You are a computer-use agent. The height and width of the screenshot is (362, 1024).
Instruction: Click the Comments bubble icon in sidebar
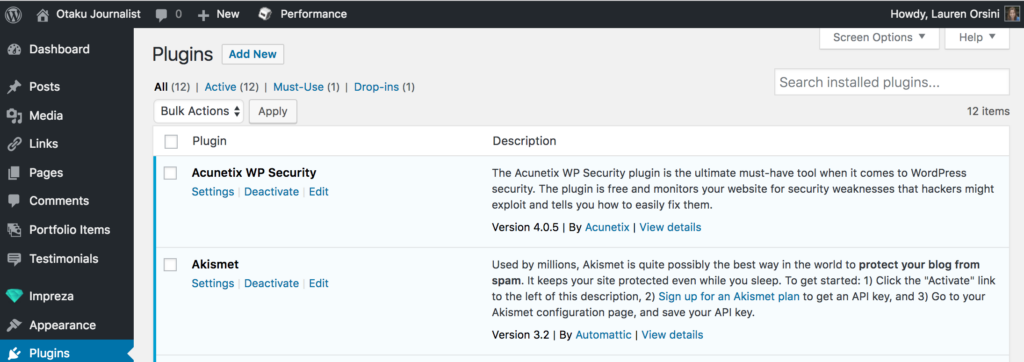pyautogui.click(x=14, y=201)
